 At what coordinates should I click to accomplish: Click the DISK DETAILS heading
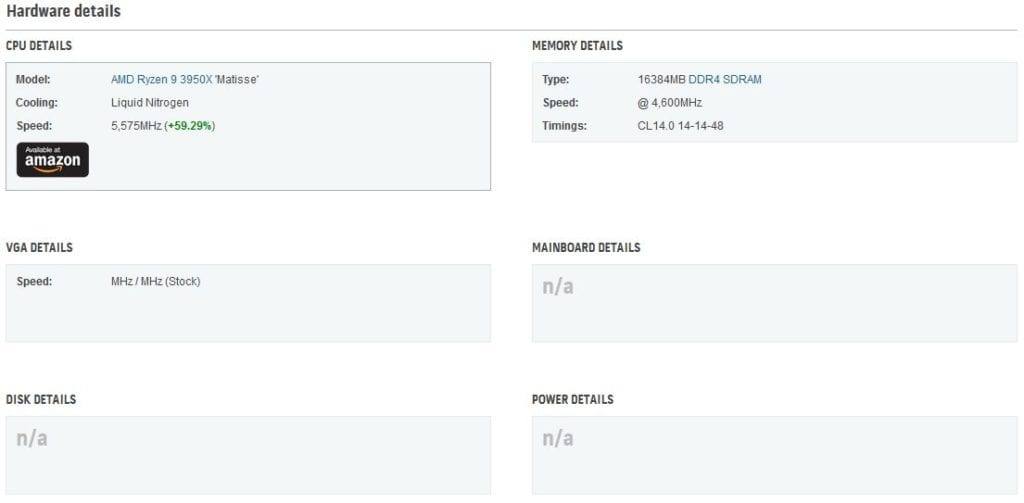pos(40,399)
